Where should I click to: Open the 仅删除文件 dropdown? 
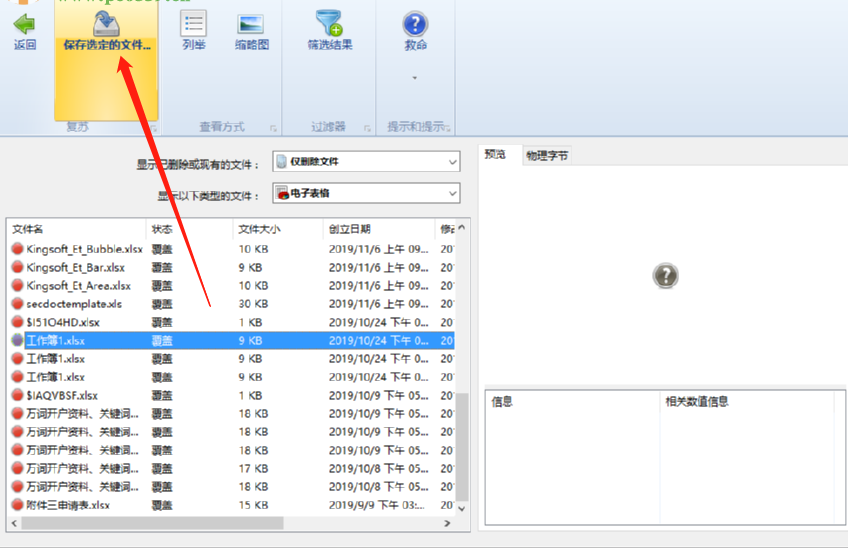366,162
